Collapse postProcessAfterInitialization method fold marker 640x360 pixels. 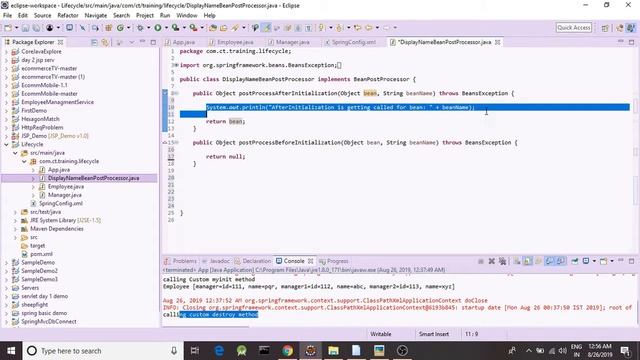[x=176, y=93]
